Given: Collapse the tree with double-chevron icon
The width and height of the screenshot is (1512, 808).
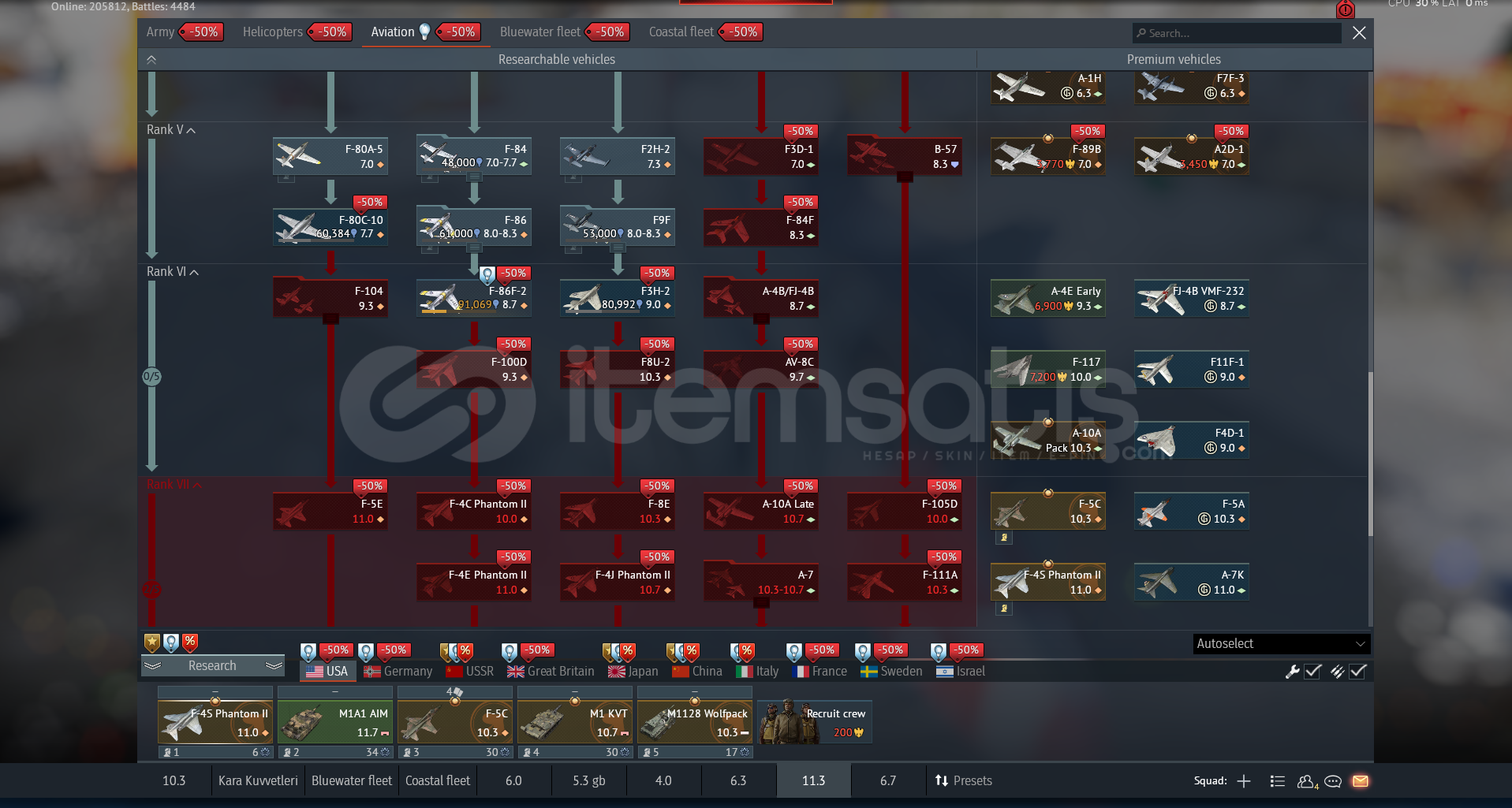Looking at the screenshot, I should tap(151, 60).
